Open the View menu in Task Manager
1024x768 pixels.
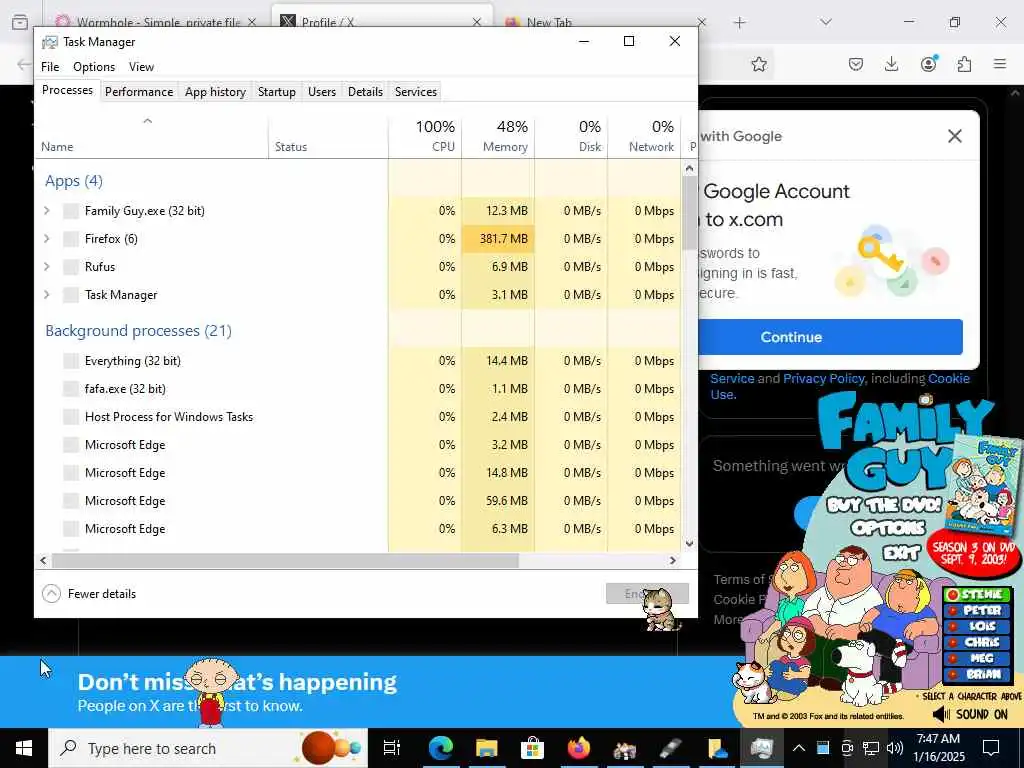click(x=141, y=67)
